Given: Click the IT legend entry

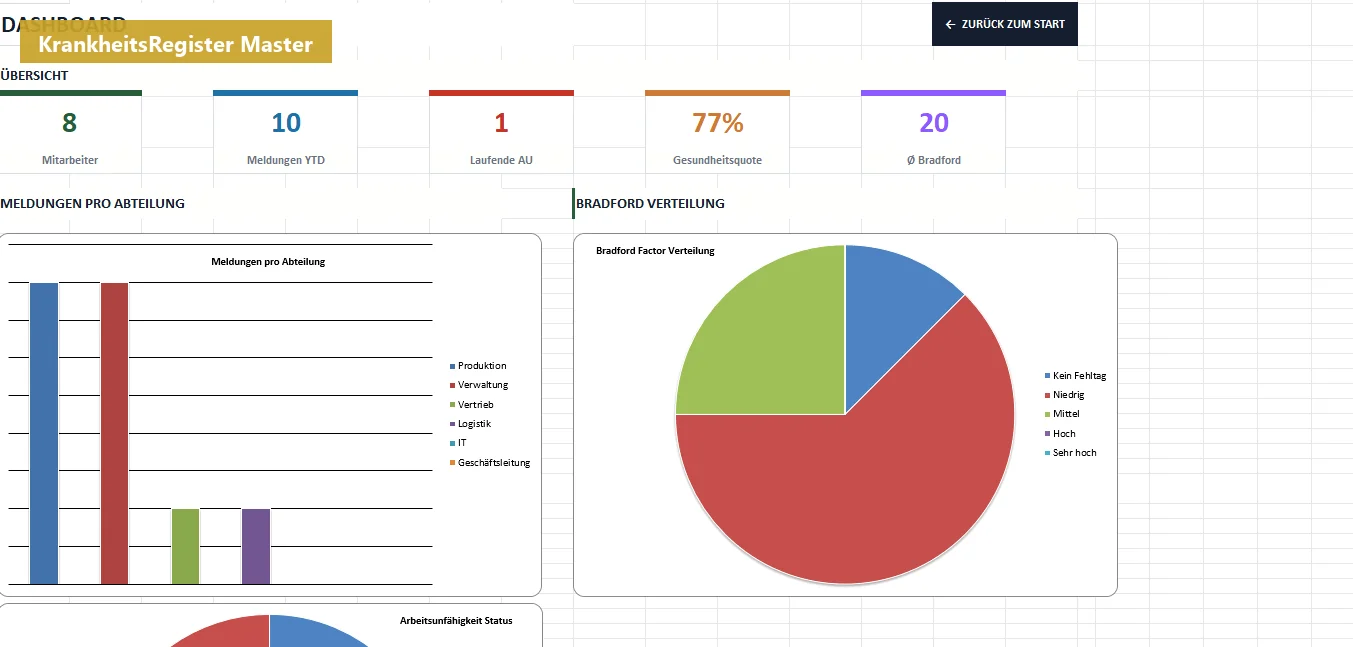Looking at the screenshot, I should [x=458, y=443].
